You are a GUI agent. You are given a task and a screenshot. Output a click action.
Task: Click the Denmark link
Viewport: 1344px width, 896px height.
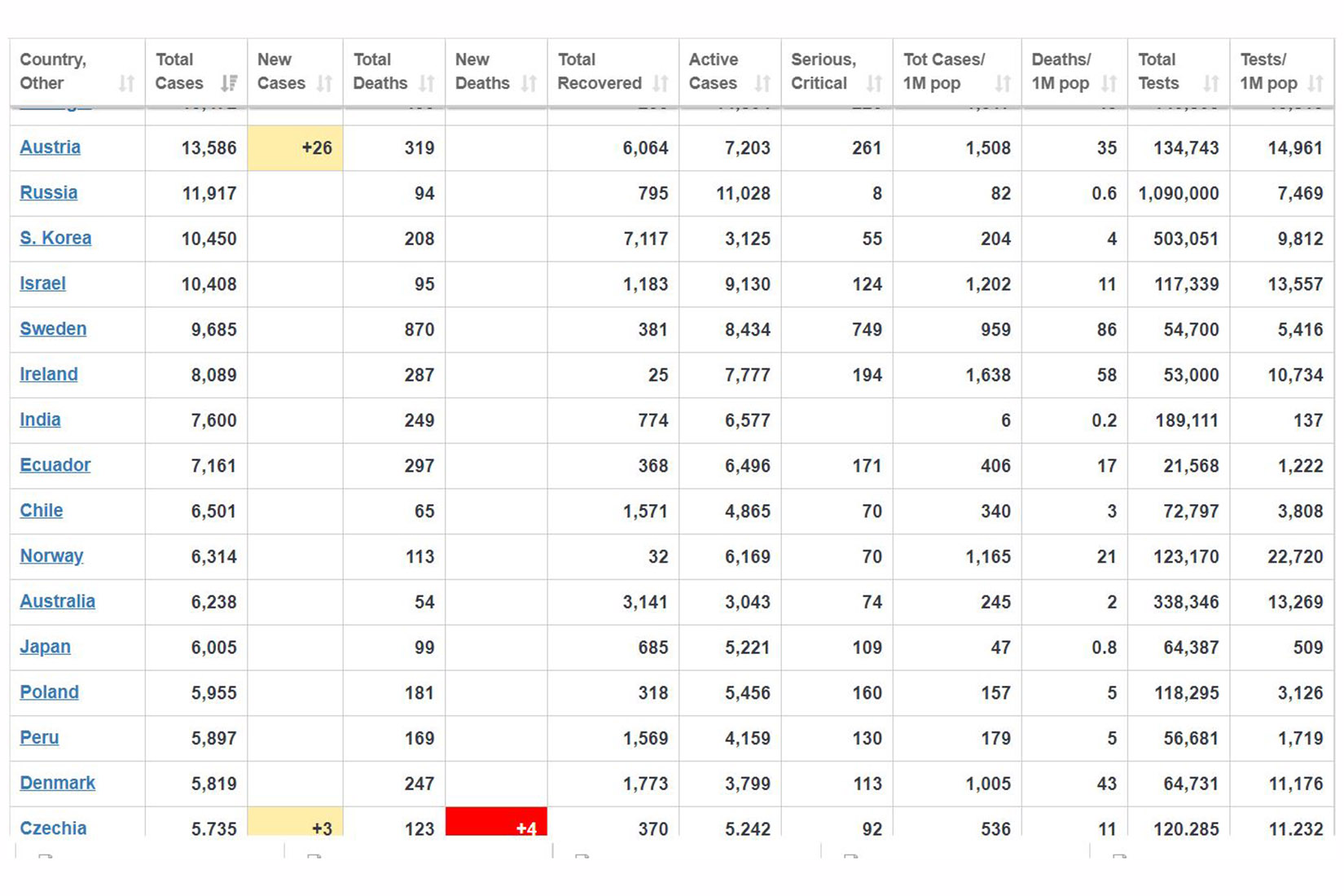pos(58,783)
